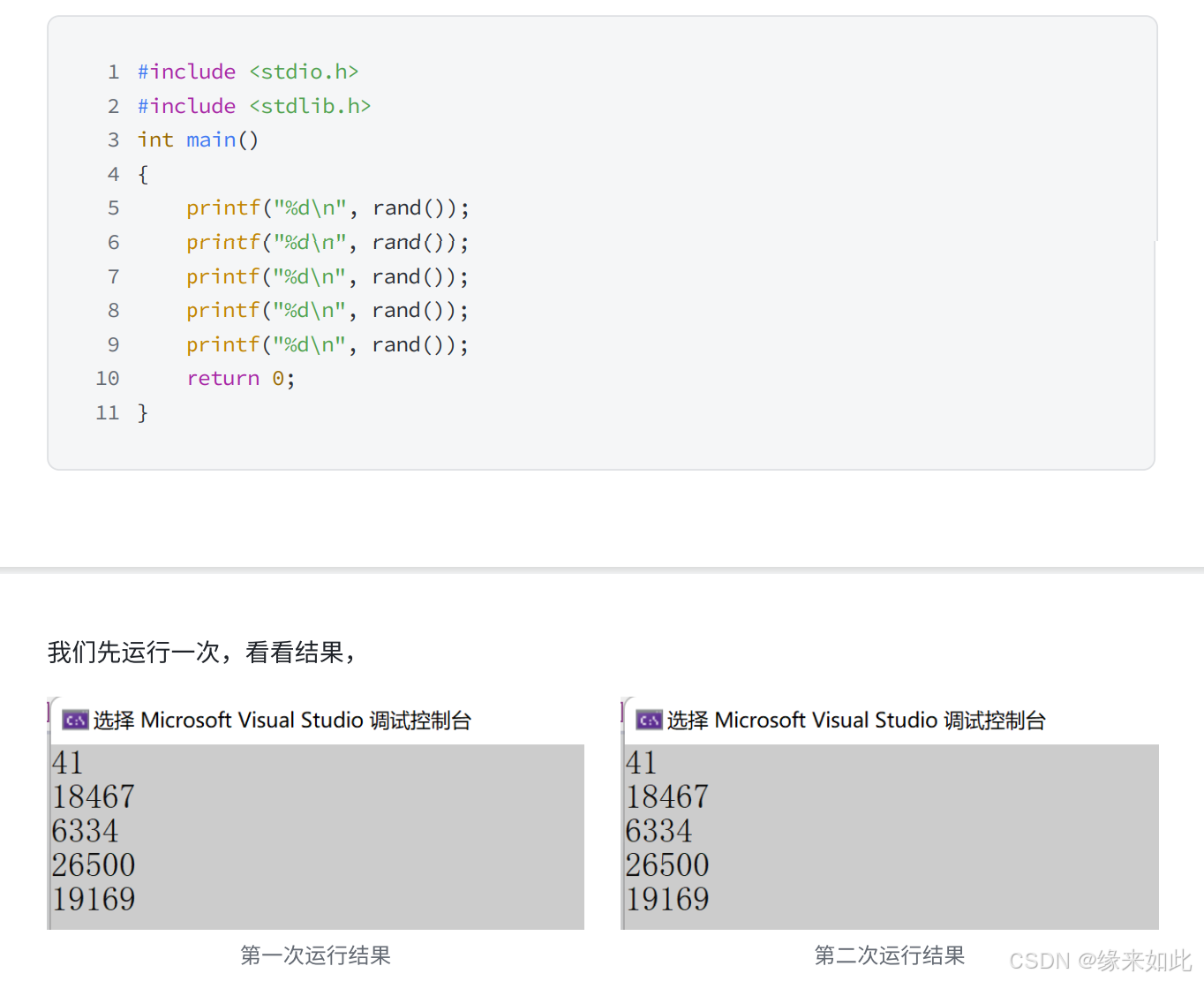This screenshot has width=1204, height=981.
Task: Click value 6334 in second-run output
Action: point(658,831)
